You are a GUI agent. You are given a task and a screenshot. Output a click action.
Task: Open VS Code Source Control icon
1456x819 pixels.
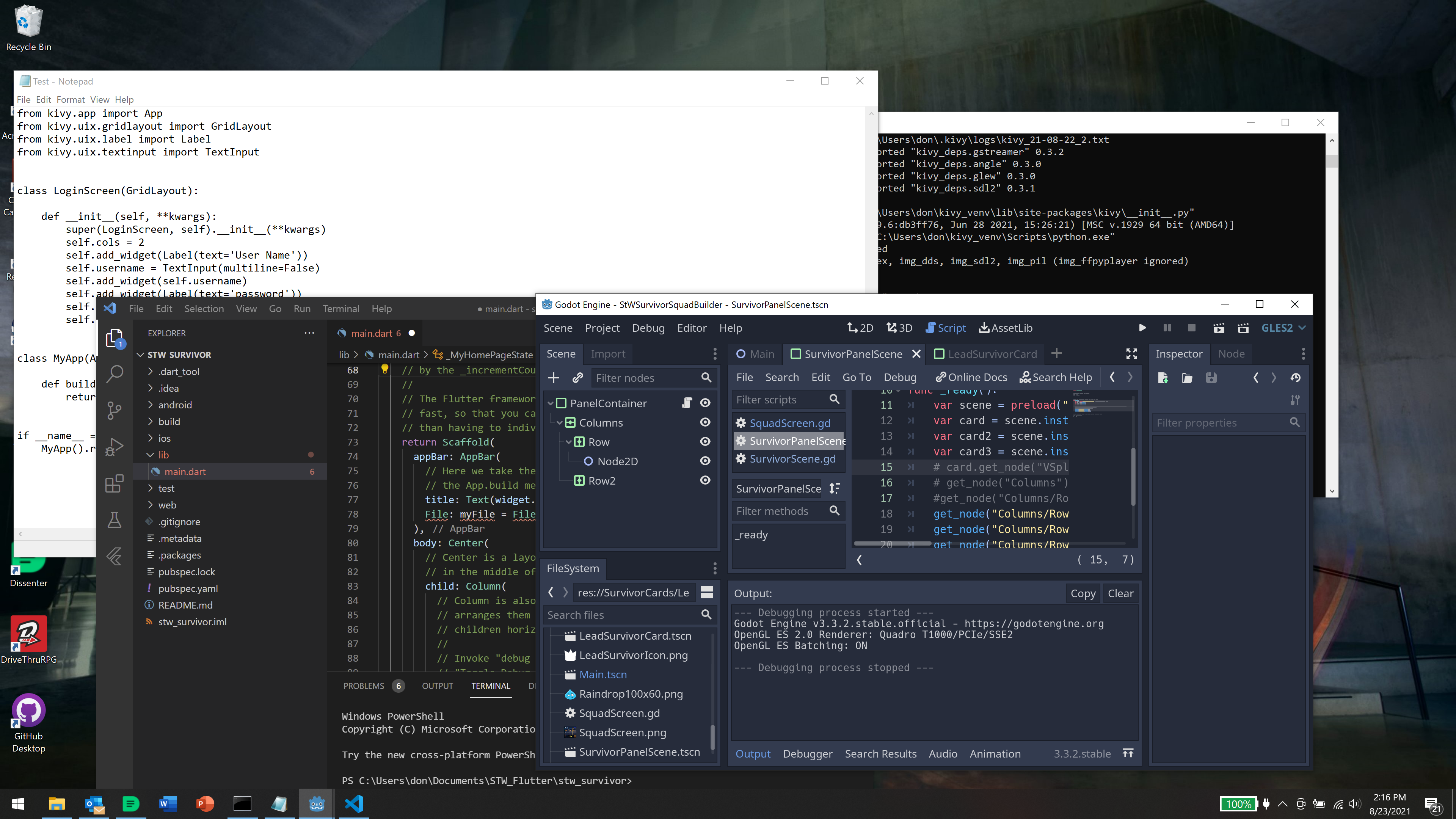pyautogui.click(x=115, y=410)
